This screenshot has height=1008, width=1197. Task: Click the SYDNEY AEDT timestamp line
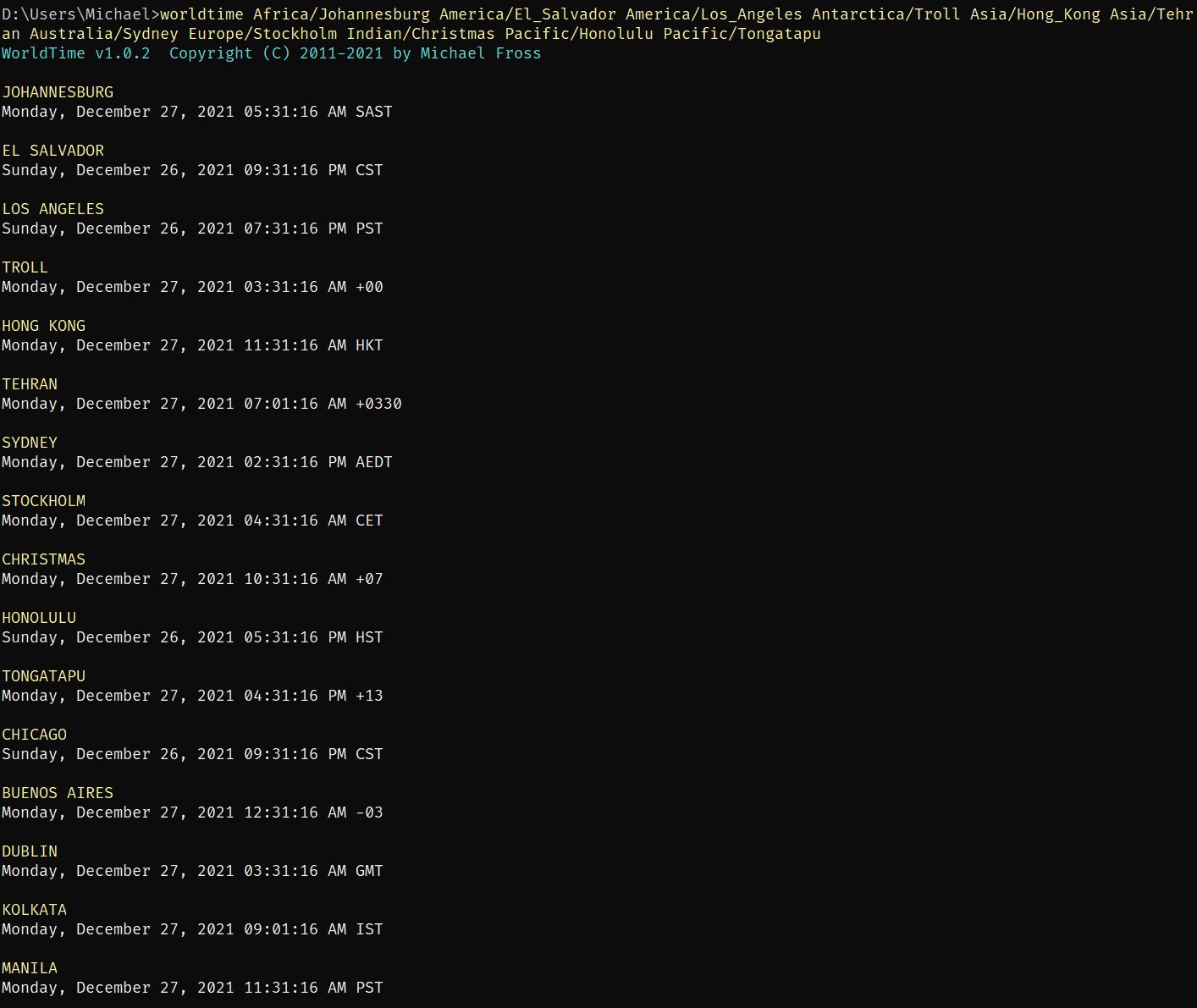click(197, 462)
